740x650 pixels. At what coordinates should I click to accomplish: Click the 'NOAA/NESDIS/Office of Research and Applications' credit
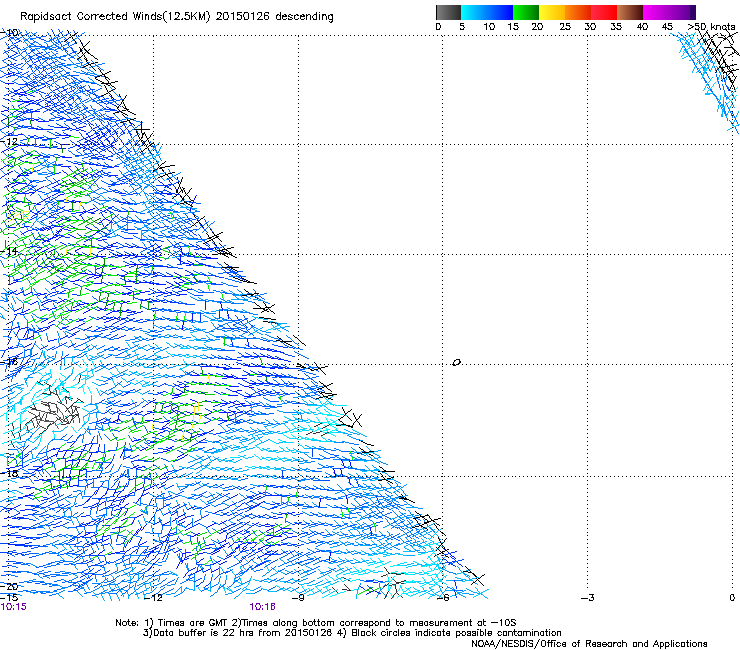[589, 644]
